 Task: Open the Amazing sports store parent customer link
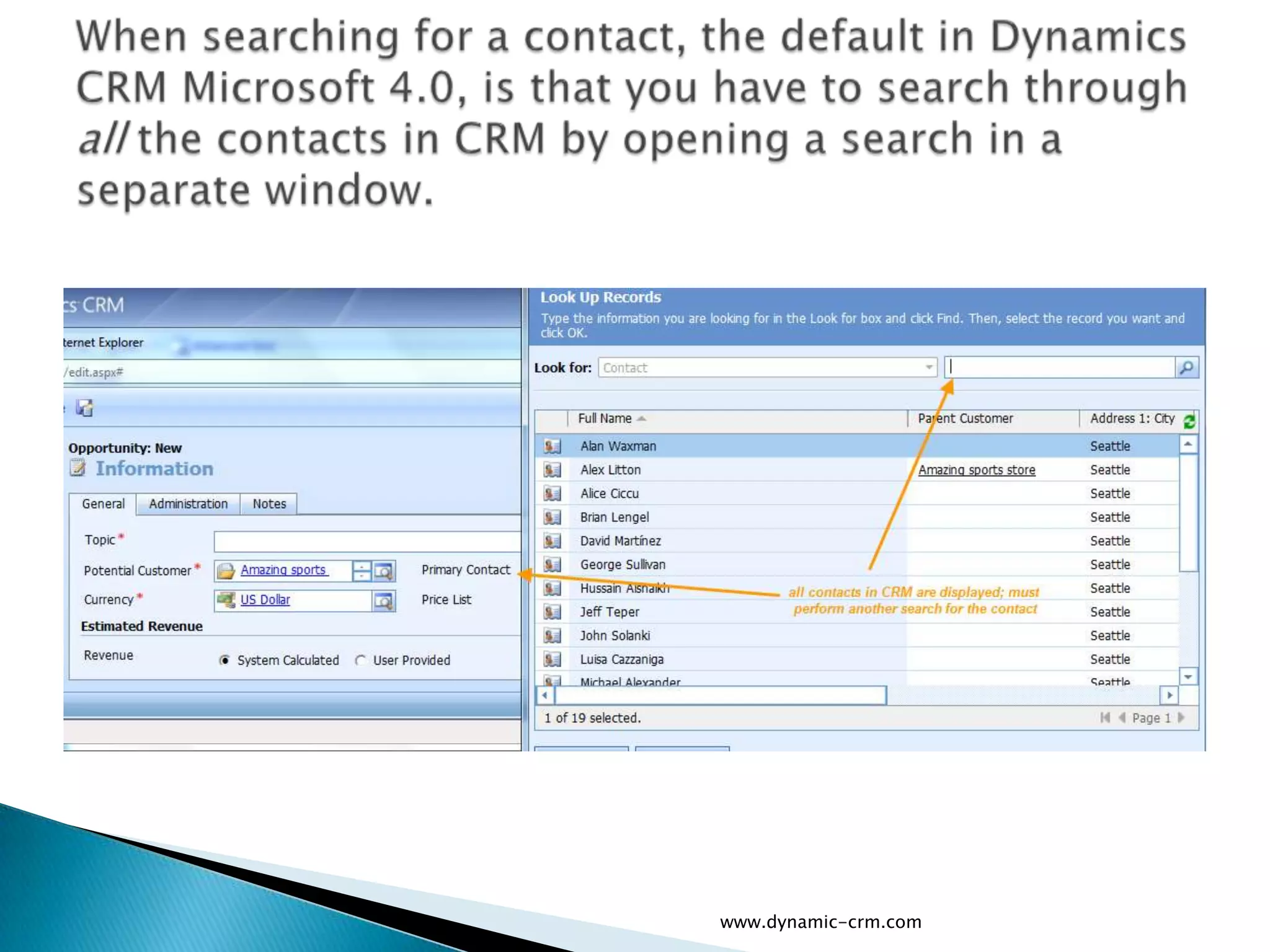[976, 470]
